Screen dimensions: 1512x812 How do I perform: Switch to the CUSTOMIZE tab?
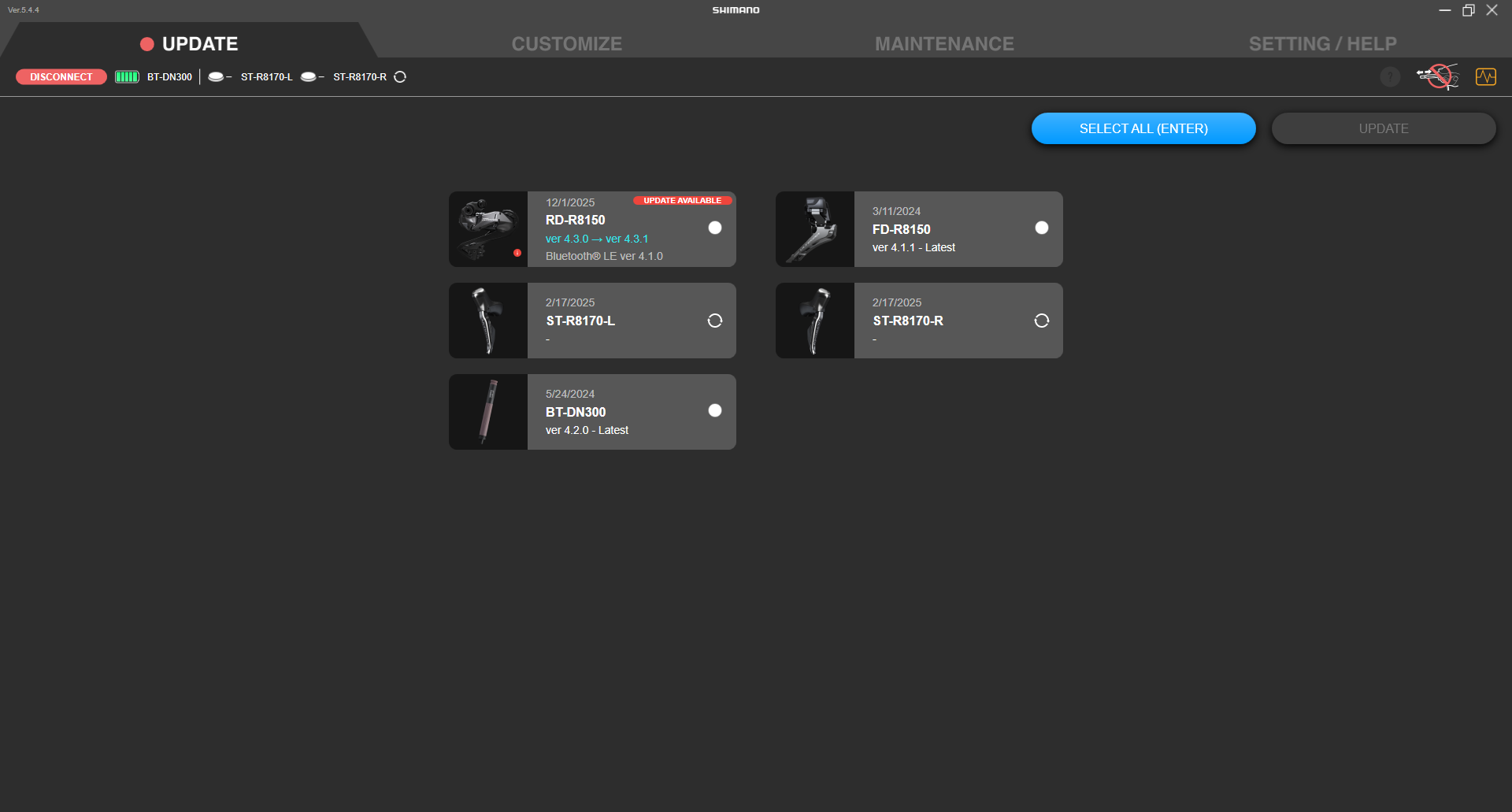pyautogui.click(x=566, y=44)
